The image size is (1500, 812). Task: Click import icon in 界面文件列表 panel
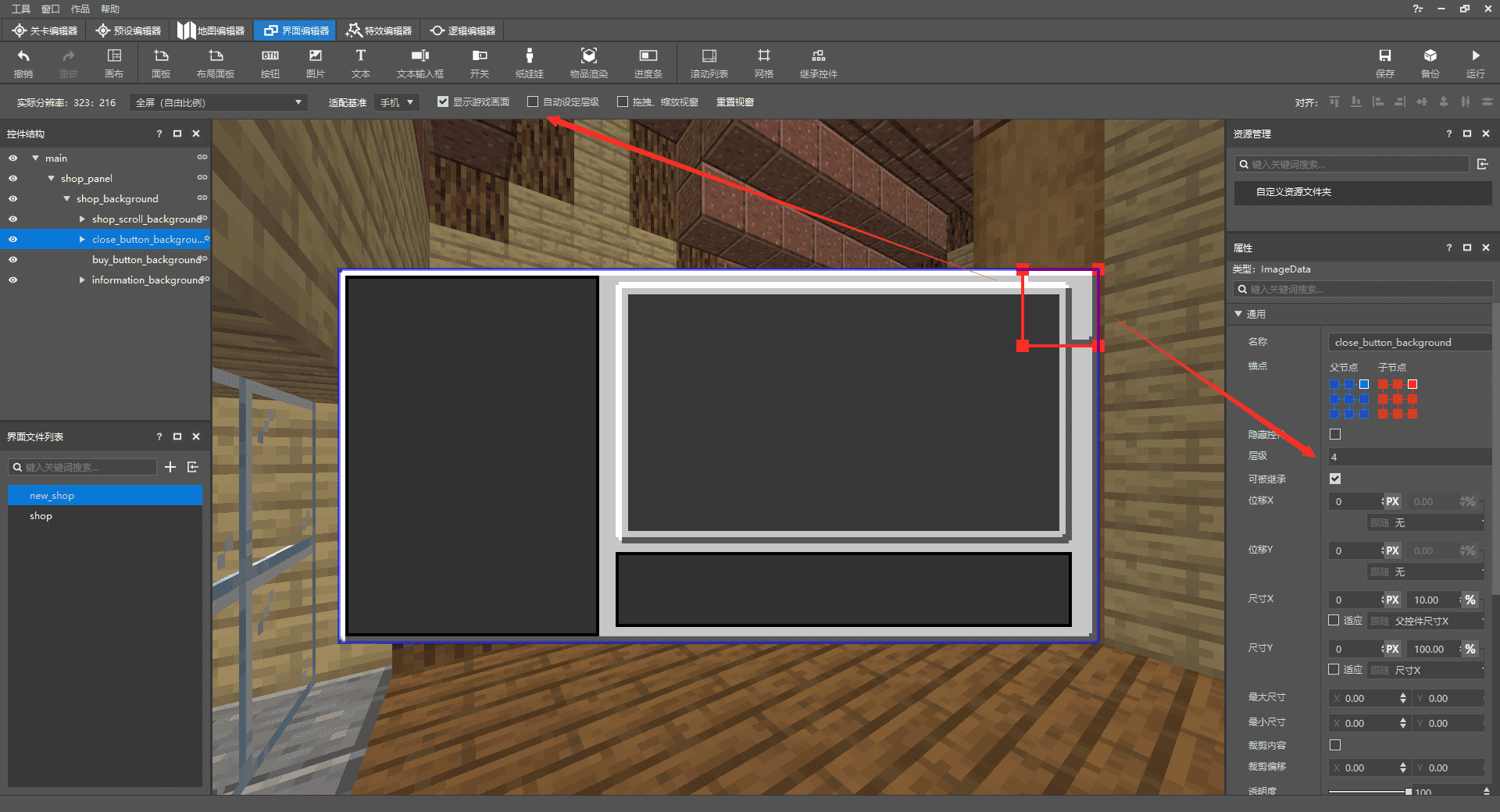[193, 467]
